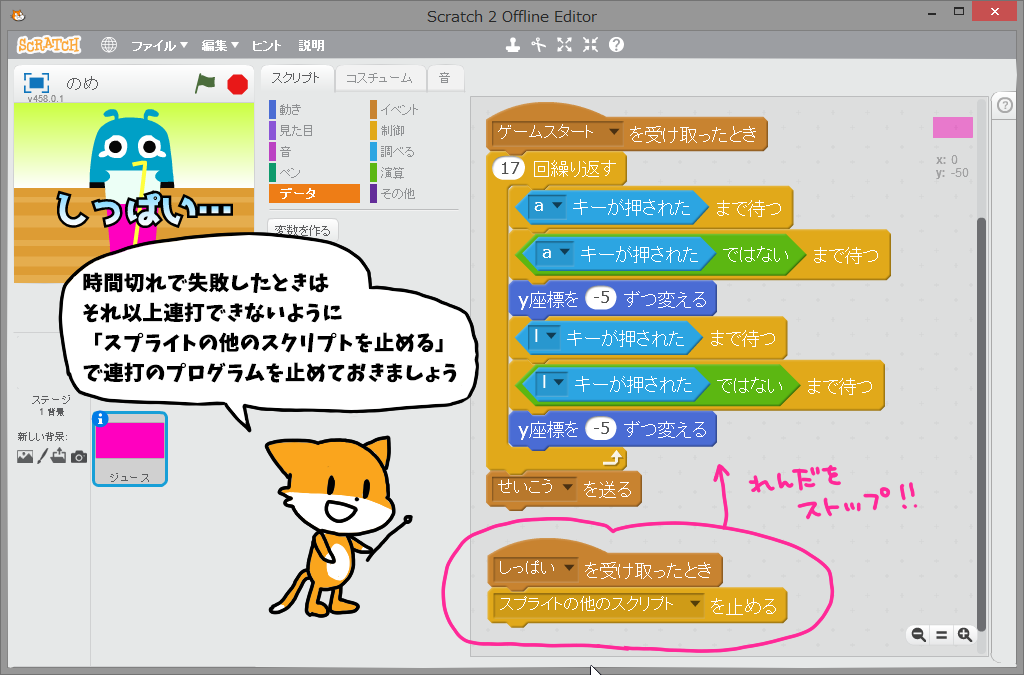Open the 編集 menu

219,45
